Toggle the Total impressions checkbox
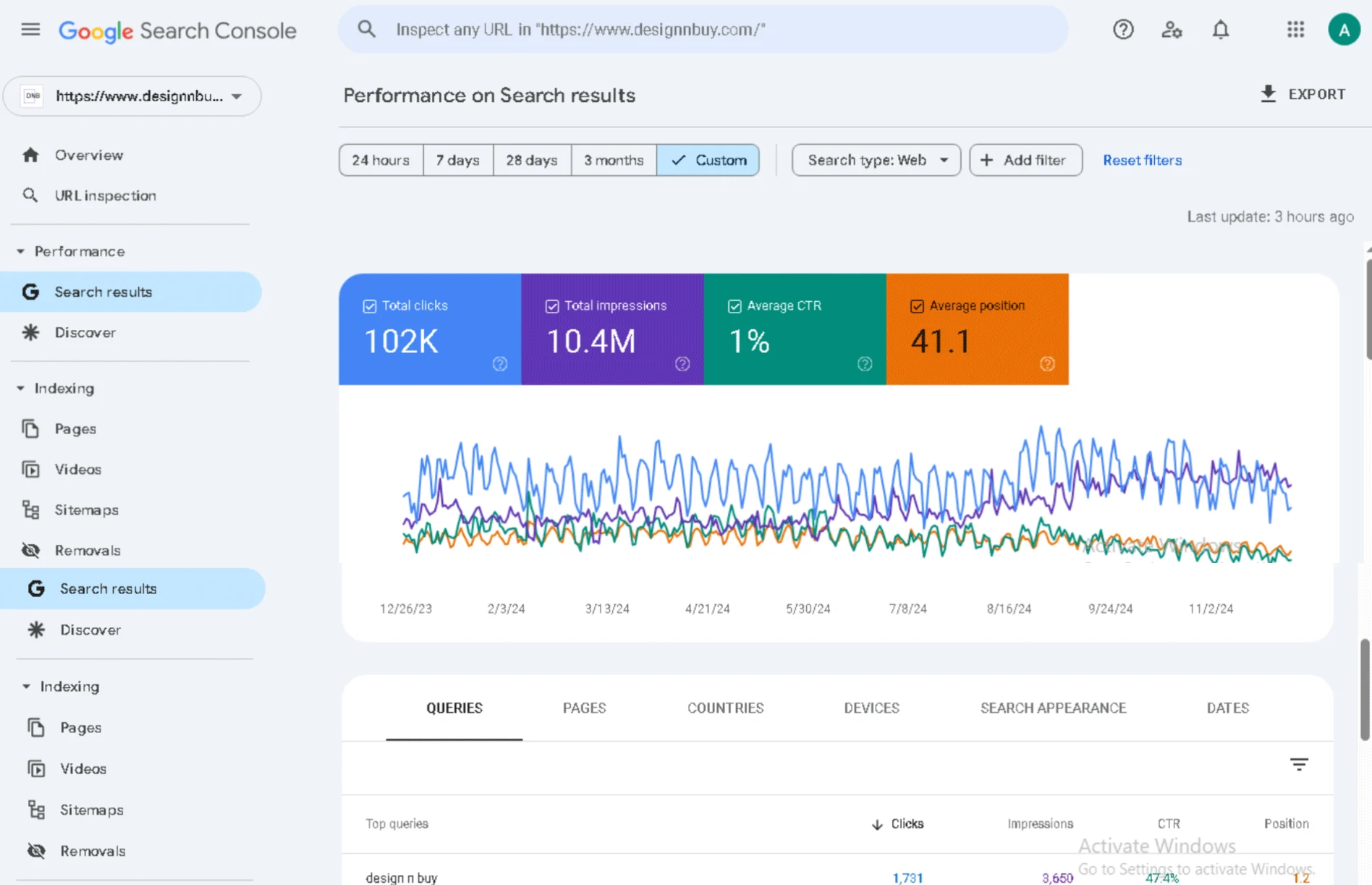The width and height of the screenshot is (1372, 885). [552, 306]
